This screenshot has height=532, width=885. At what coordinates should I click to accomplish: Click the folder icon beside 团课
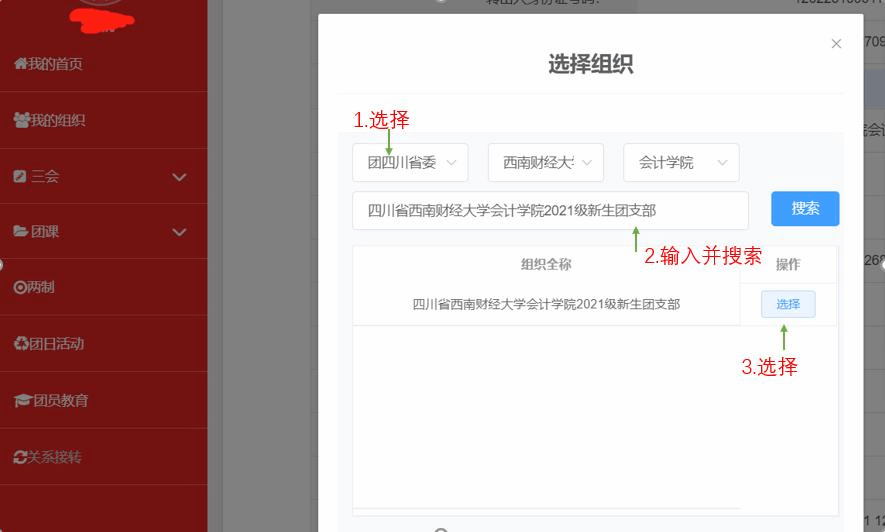click(x=20, y=232)
